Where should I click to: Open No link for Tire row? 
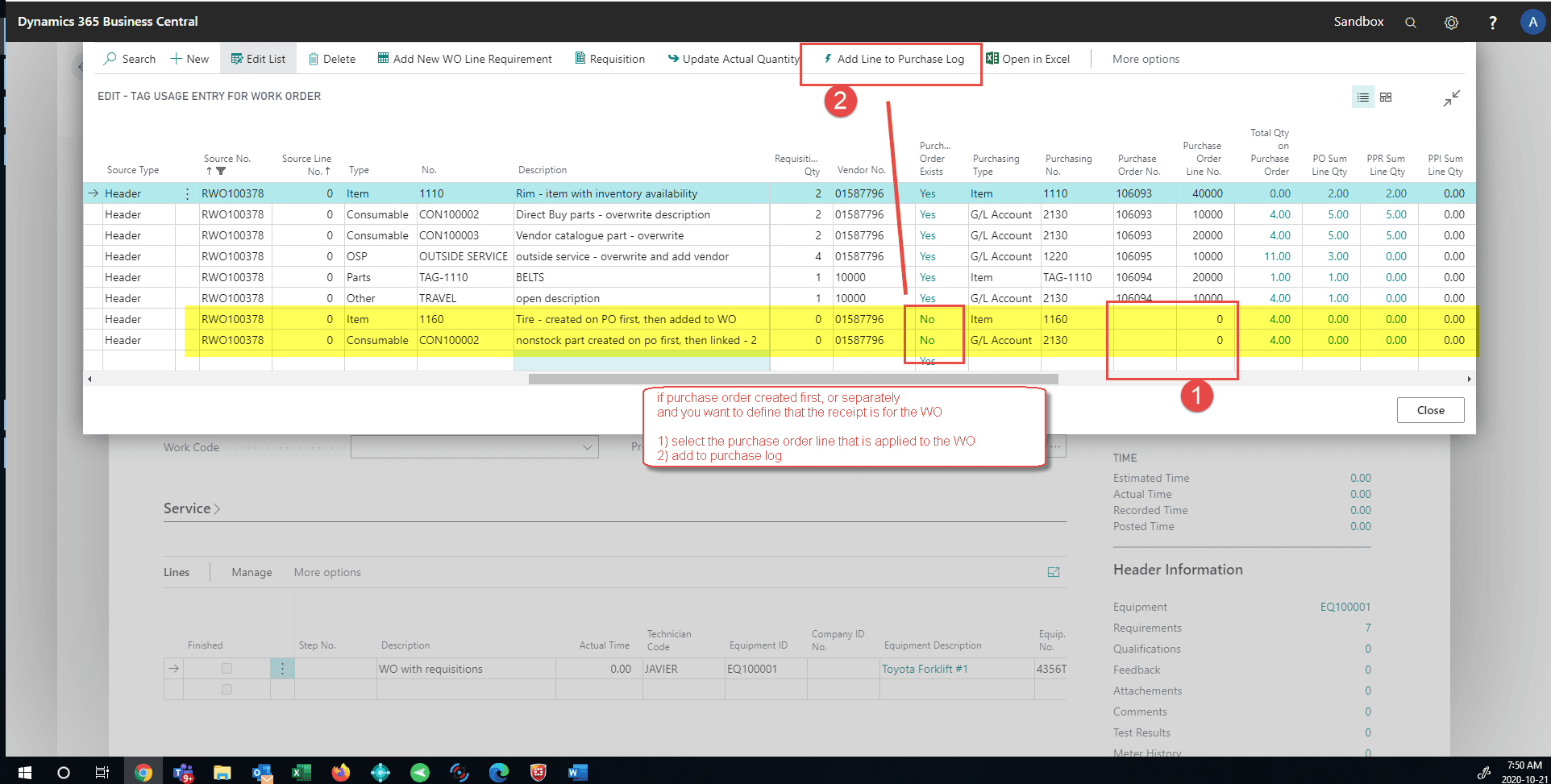pos(927,319)
